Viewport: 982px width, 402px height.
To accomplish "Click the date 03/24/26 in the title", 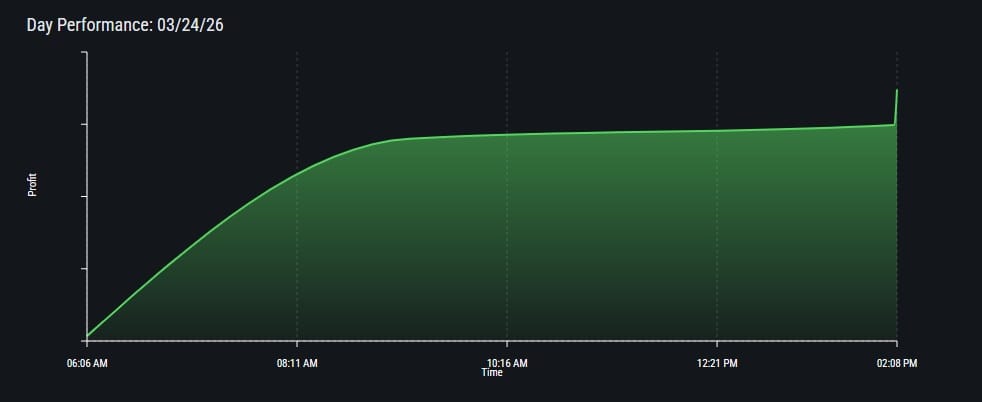I will (x=190, y=25).
